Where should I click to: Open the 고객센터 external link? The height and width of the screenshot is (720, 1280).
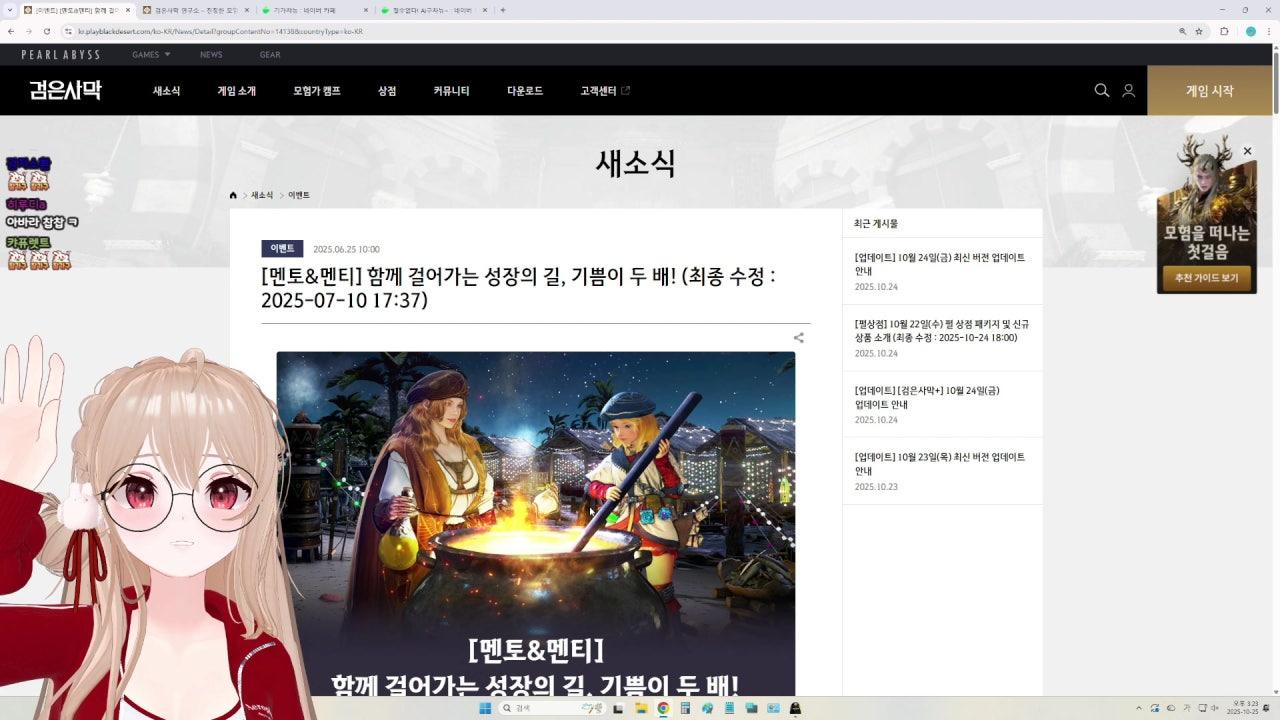click(605, 91)
